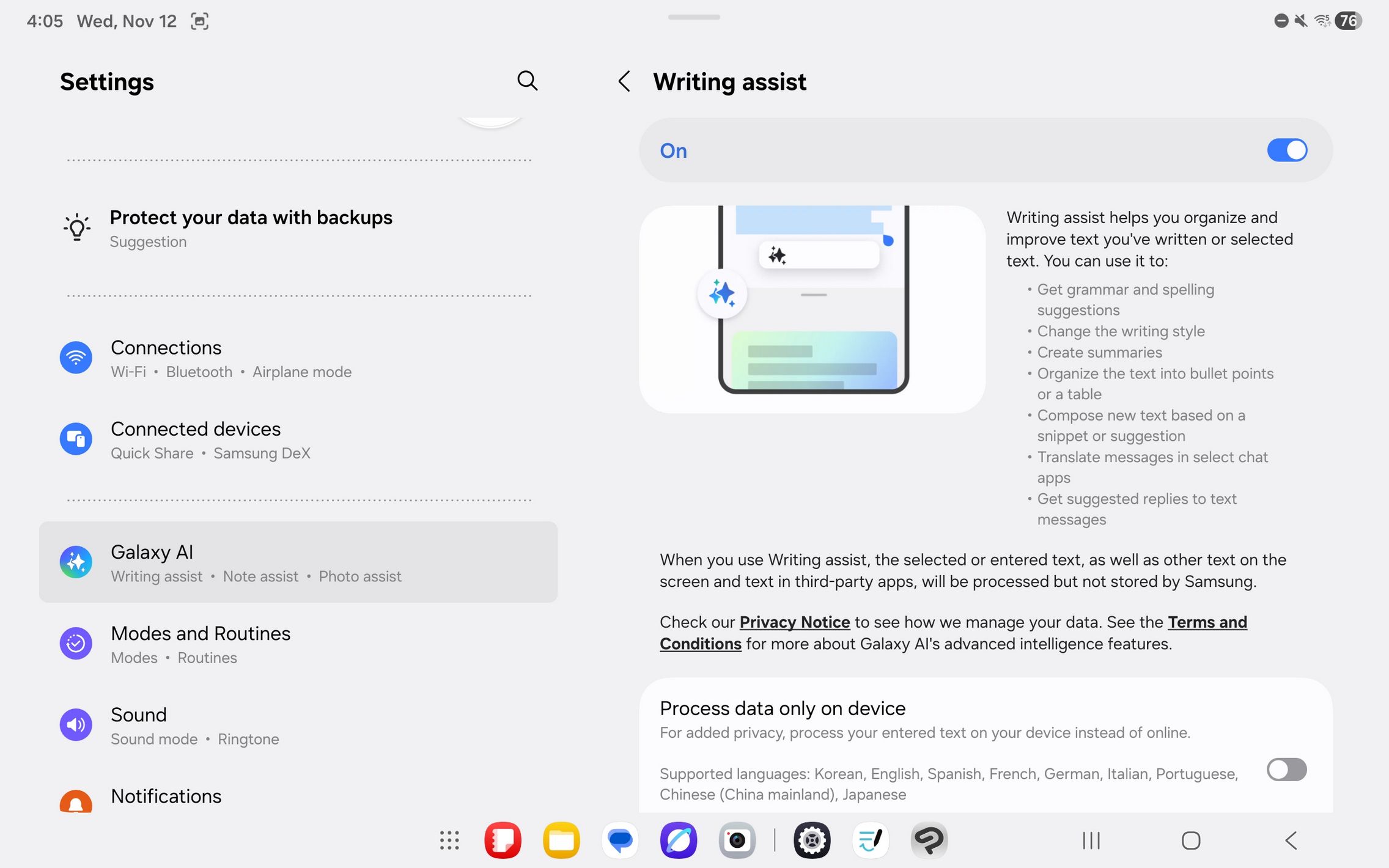The width and height of the screenshot is (1389, 868).
Task: Open yellow My Files app in taskbar
Action: point(561,840)
